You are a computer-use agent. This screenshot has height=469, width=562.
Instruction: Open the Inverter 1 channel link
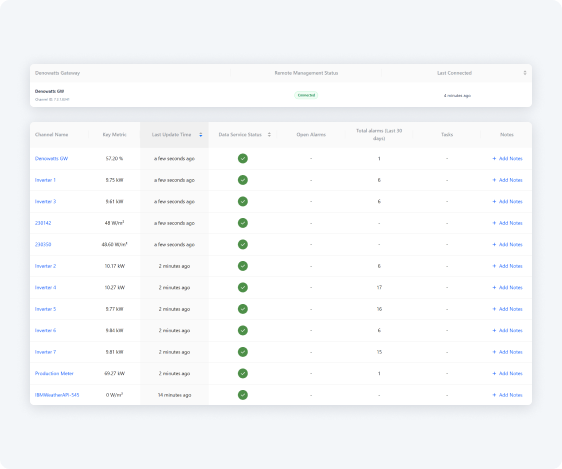[45, 180]
